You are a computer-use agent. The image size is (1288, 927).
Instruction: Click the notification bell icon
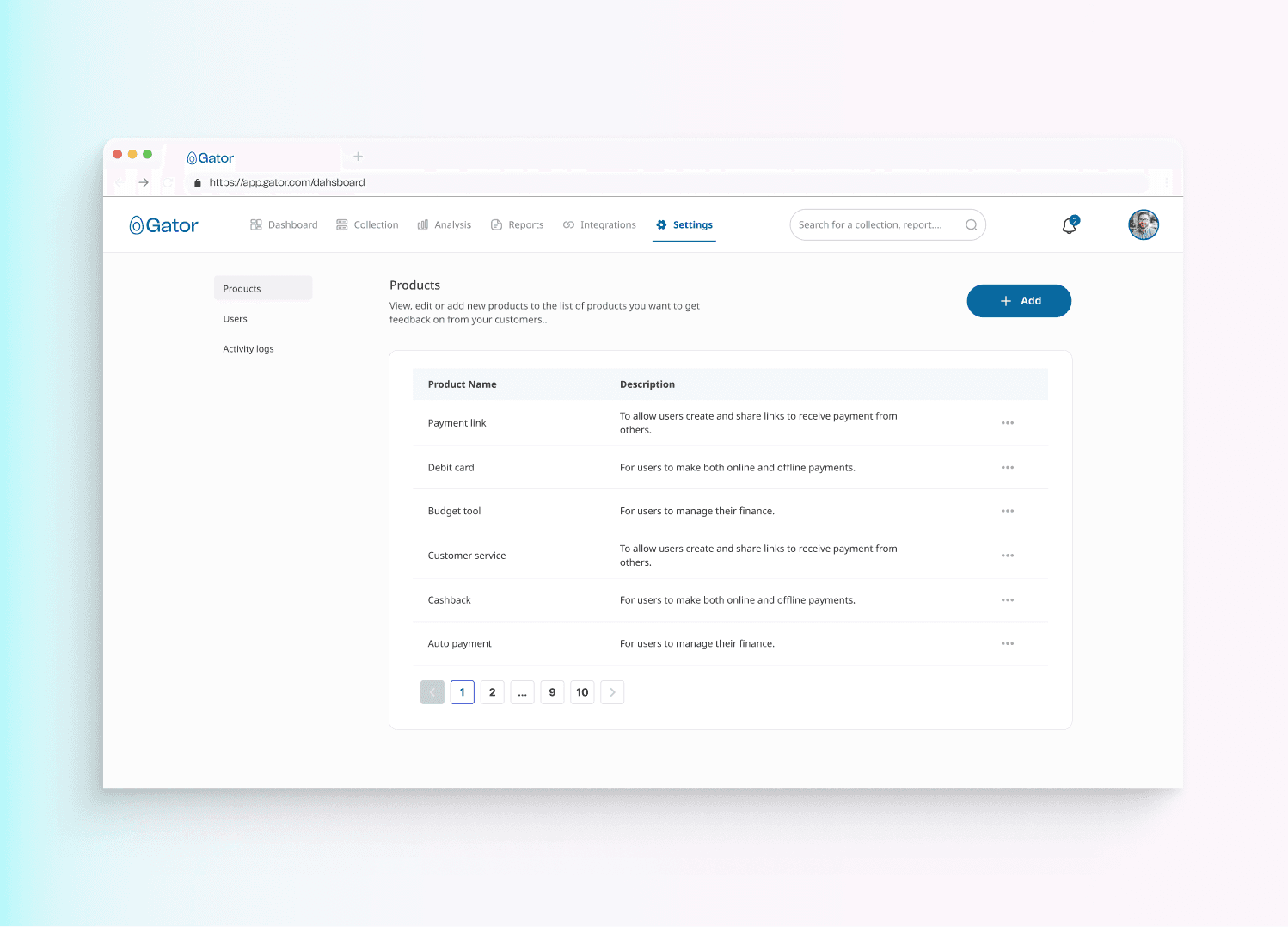[x=1069, y=225]
